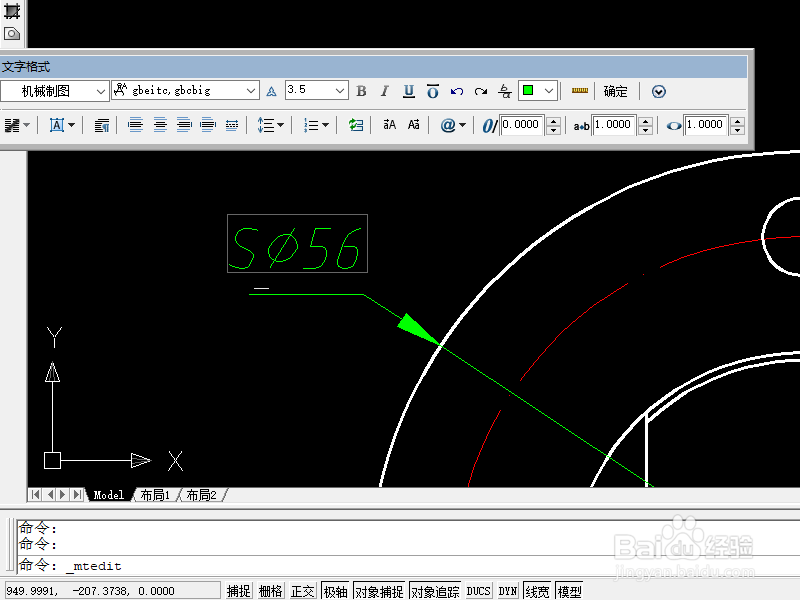
Task: Toggle 对象追踪 object tracking
Action: 435,591
